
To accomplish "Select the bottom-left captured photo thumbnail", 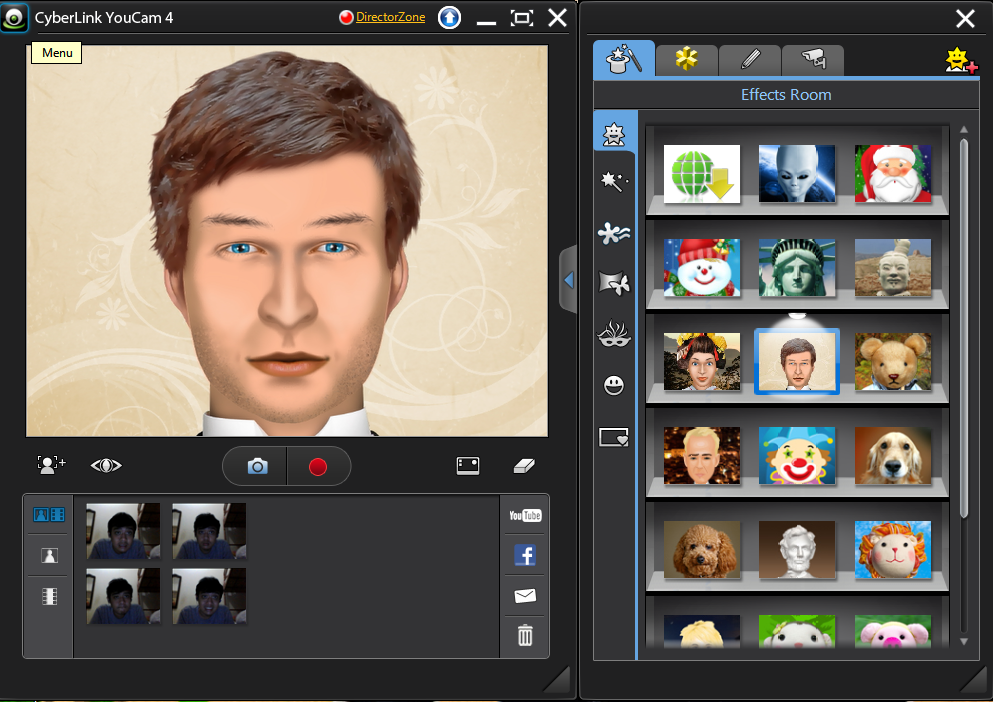I will 123,596.
